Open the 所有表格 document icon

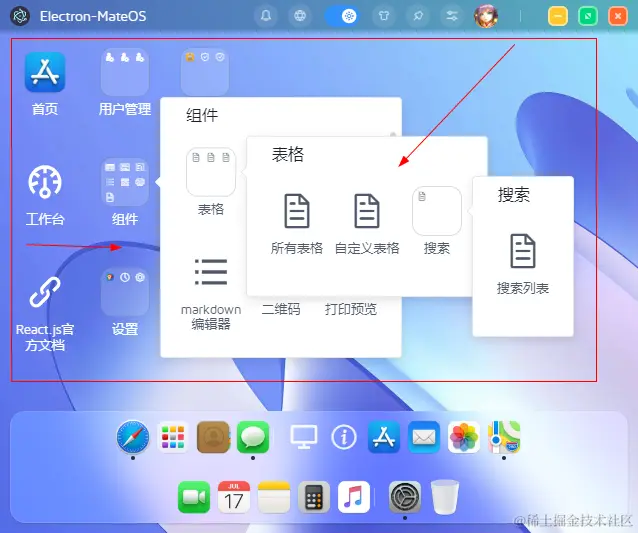click(x=297, y=211)
